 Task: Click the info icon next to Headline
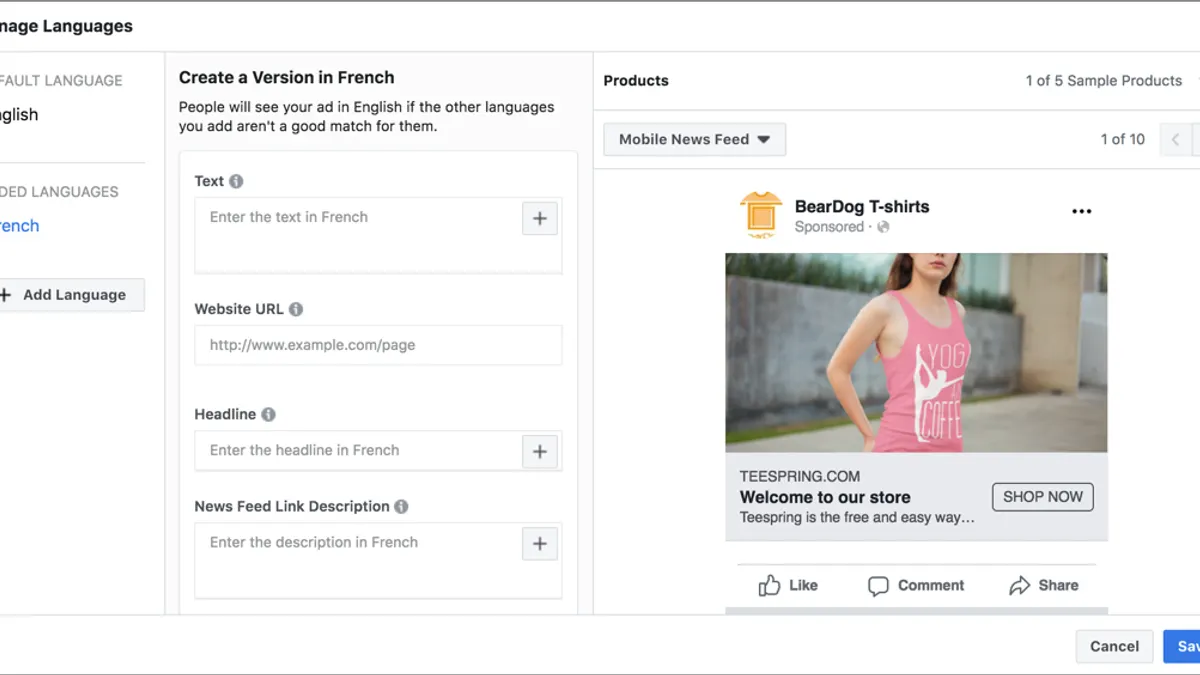click(x=268, y=414)
